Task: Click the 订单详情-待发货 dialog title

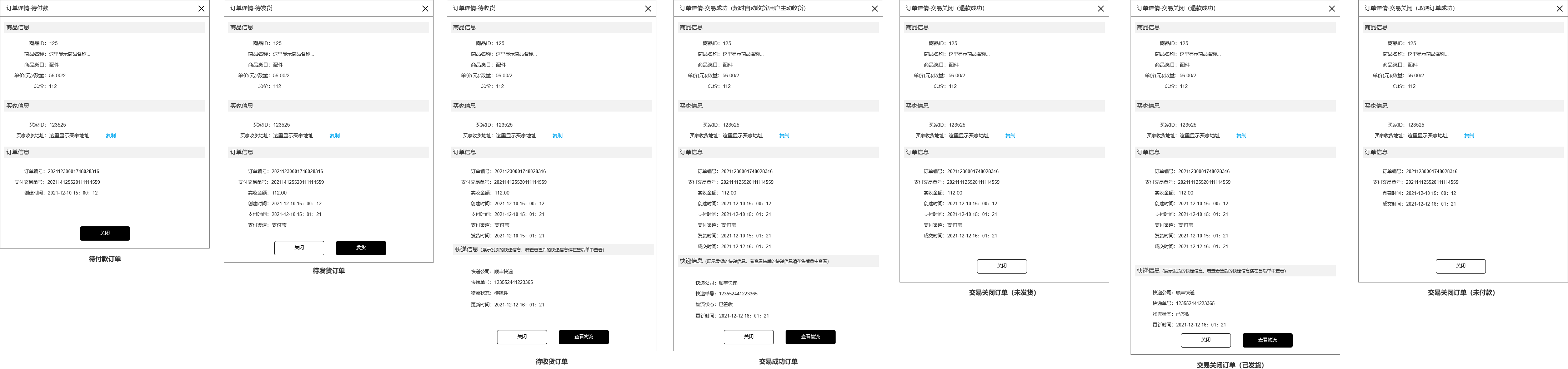Action: [x=251, y=9]
